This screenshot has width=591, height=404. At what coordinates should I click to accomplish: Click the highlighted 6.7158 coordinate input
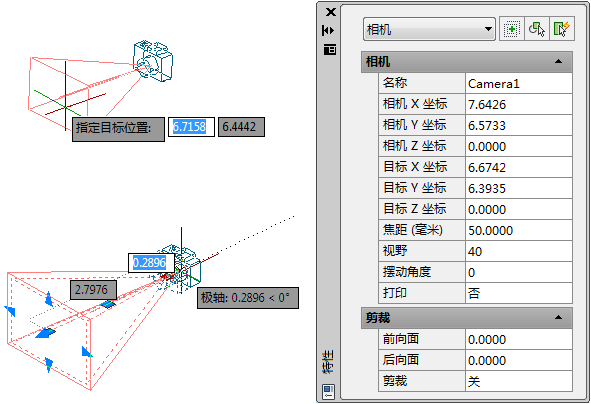191,127
